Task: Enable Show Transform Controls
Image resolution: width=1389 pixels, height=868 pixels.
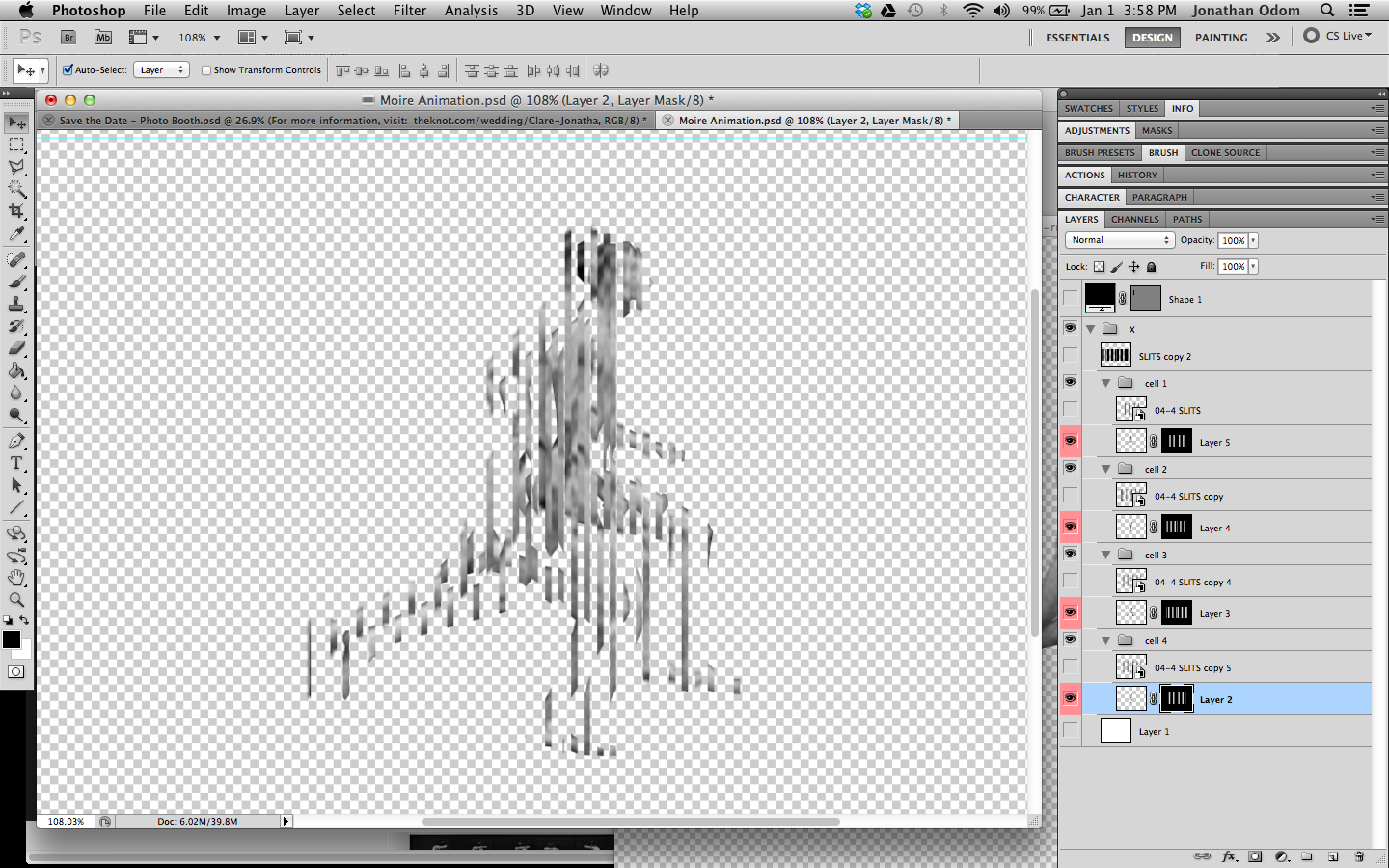Action: (x=206, y=69)
